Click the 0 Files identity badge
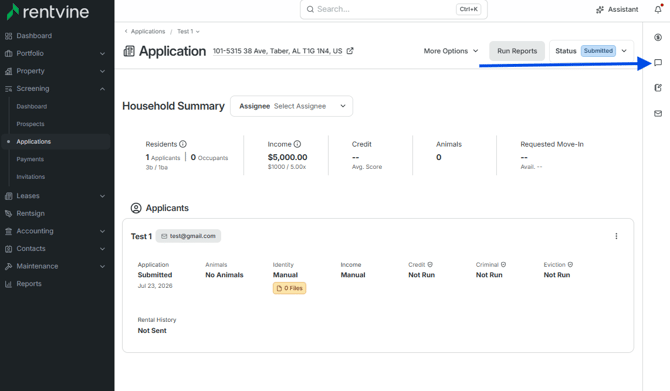 pyautogui.click(x=289, y=288)
